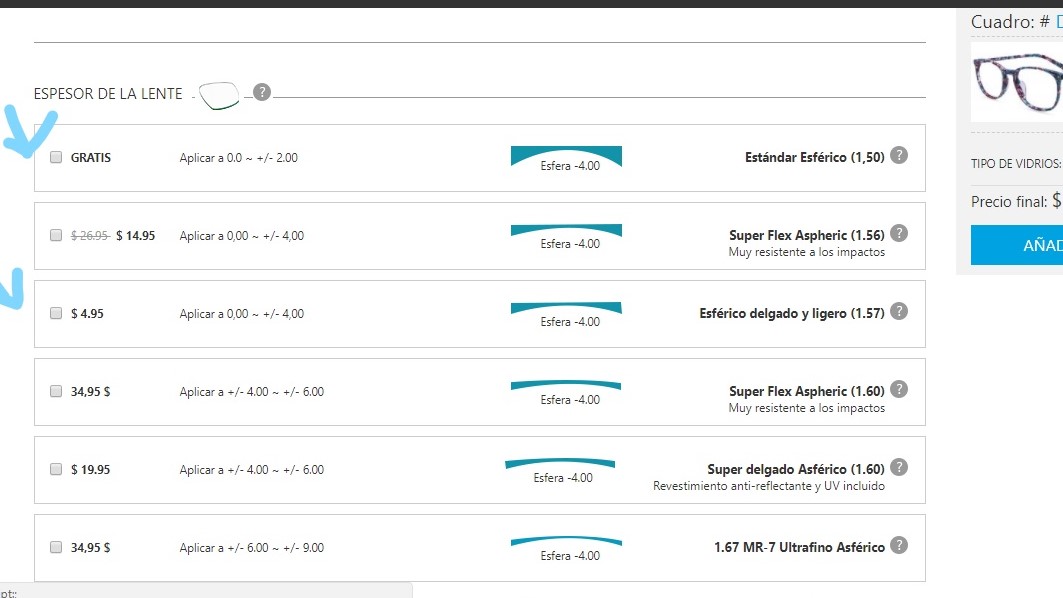Click help icon beside Espesor de la lente
Screen dimensions: 1063x598
tap(261, 93)
